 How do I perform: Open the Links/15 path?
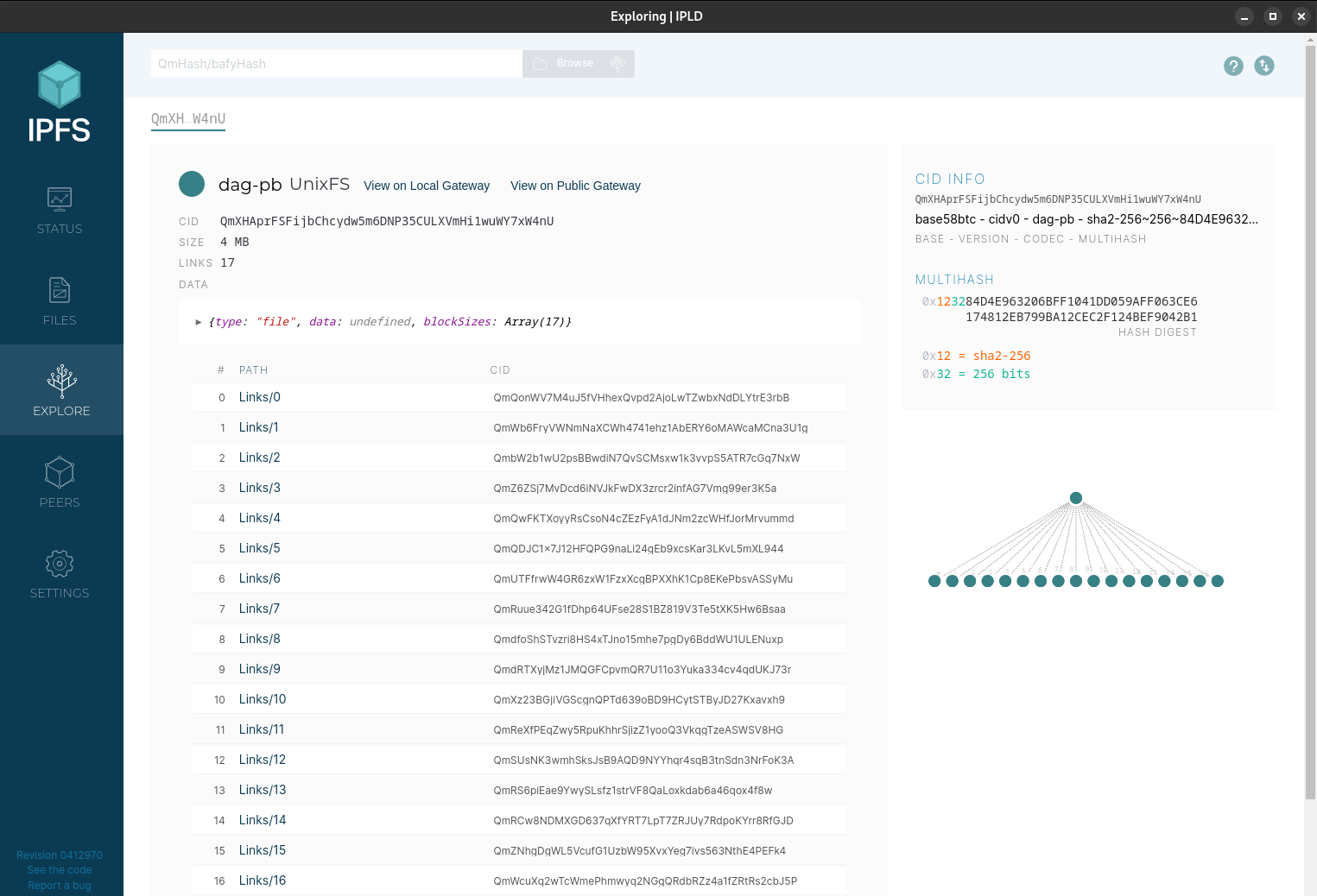(x=263, y=850)
